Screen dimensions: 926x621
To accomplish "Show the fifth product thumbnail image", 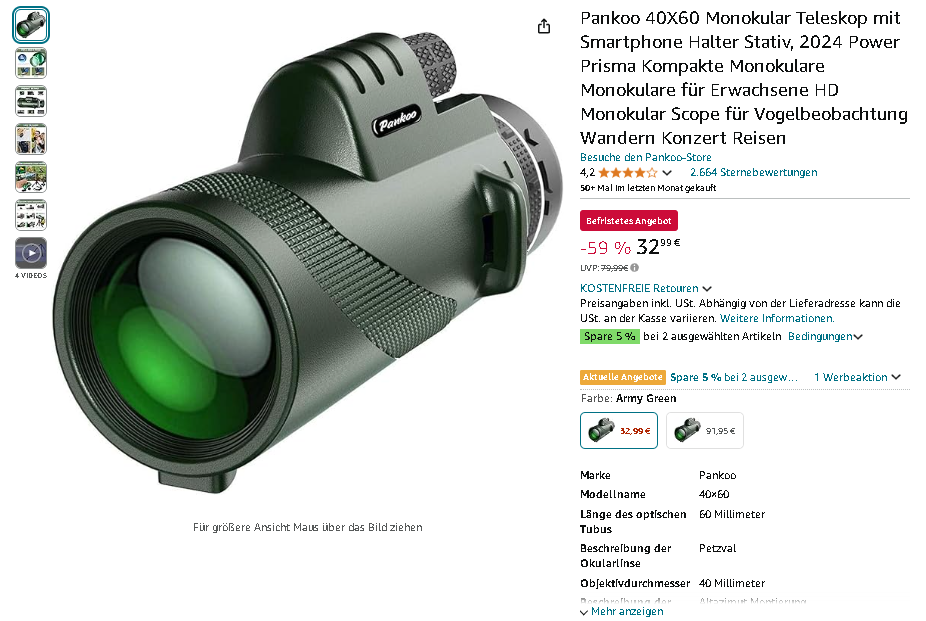I will click(x=31, y=177).
